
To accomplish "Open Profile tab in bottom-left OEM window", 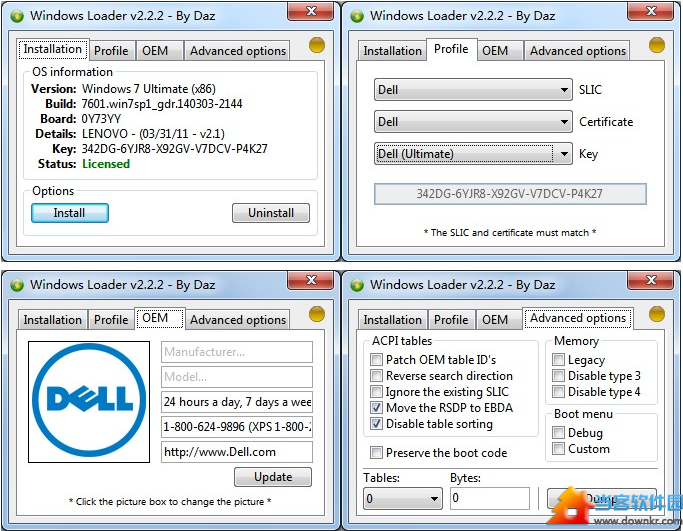I will coord(111,320).
